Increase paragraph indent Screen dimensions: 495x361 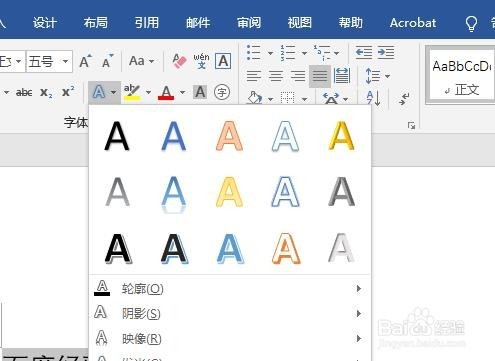[386, 52]
